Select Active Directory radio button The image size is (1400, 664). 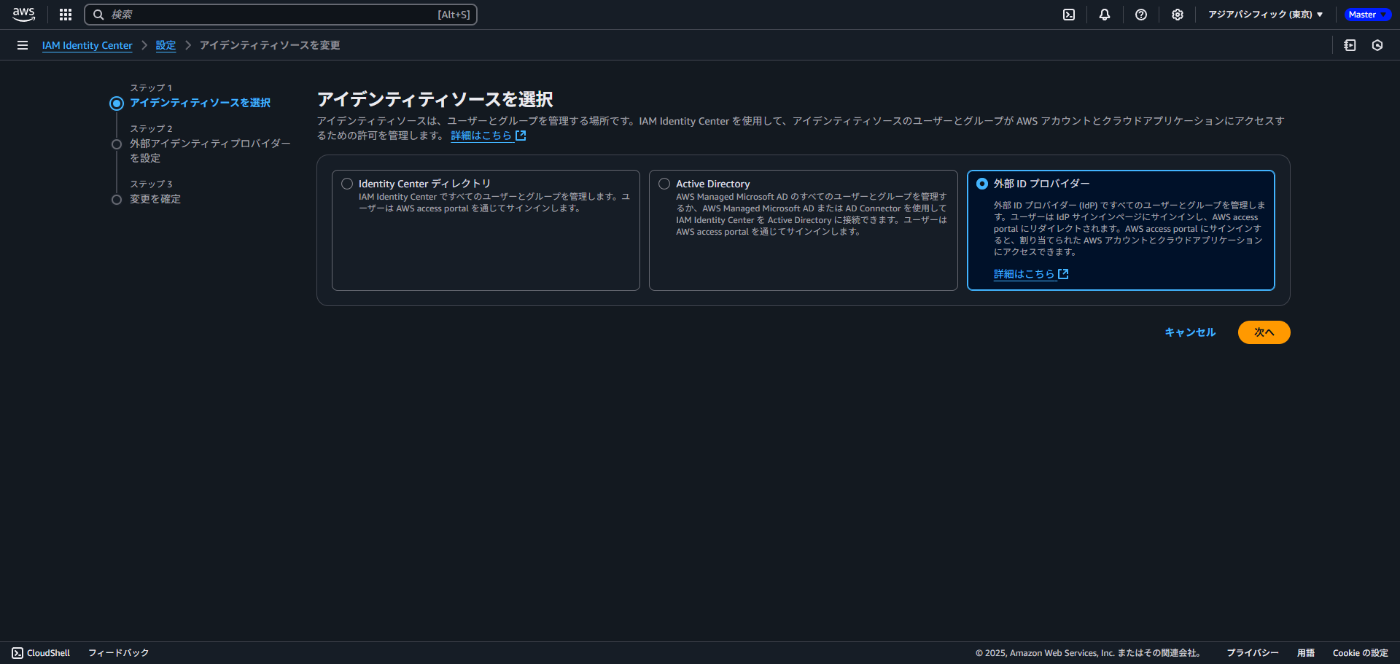coord(664,184)
